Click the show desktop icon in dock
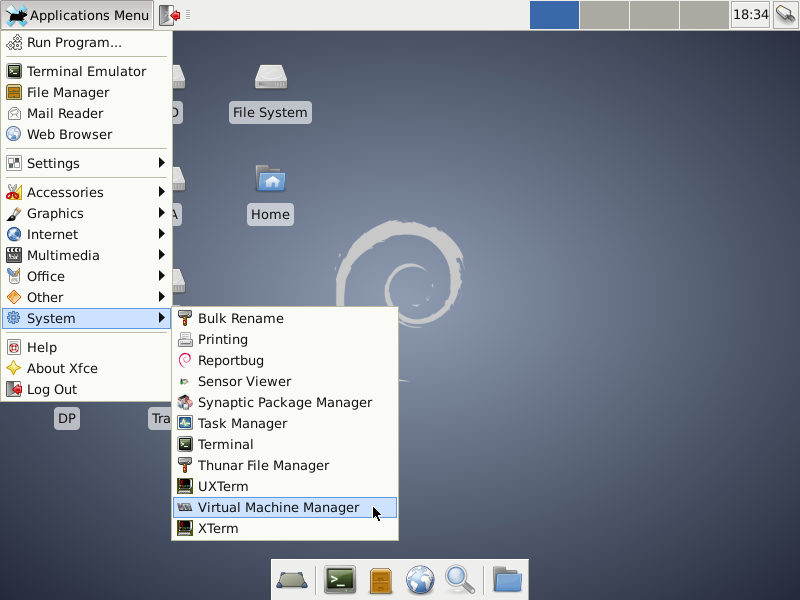 (x=292, y=579)
